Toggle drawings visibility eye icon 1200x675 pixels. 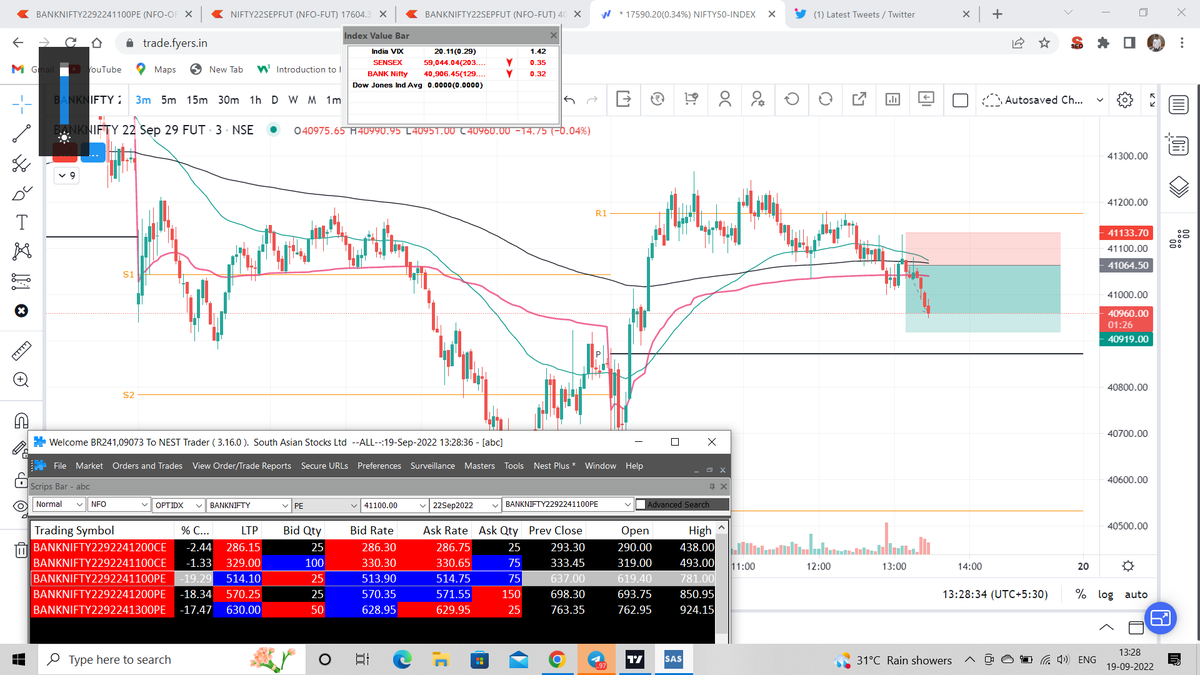(22, 508)
